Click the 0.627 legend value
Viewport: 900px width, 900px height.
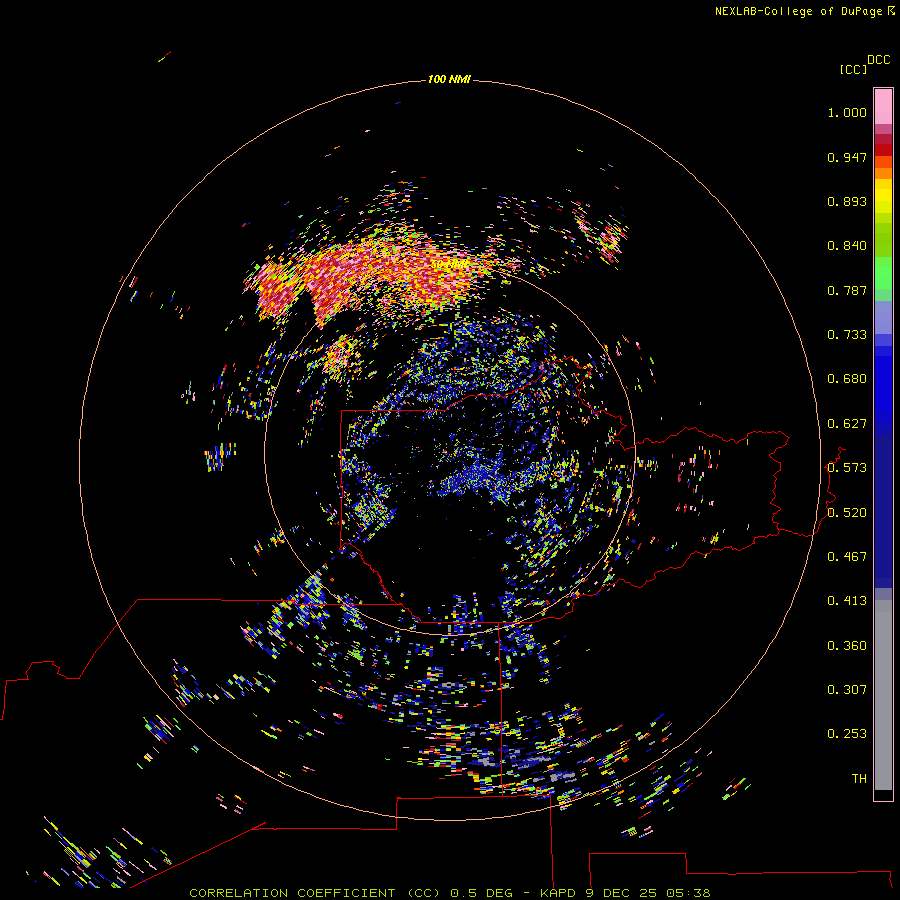coord(847,424)
